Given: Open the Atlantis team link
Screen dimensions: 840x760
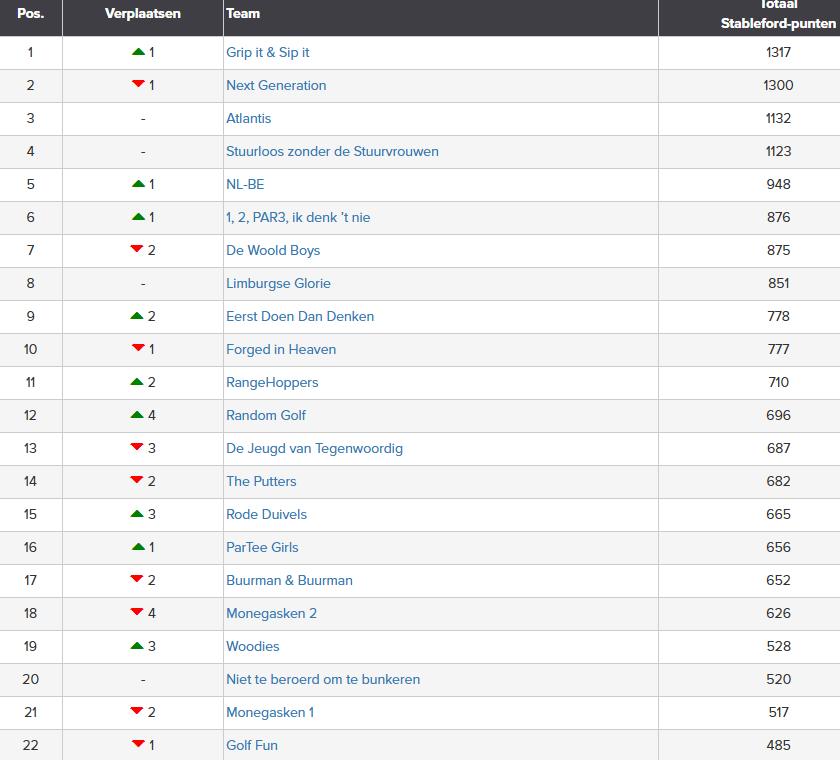Looking at the screenshot, I should click(x=249, y=118).
